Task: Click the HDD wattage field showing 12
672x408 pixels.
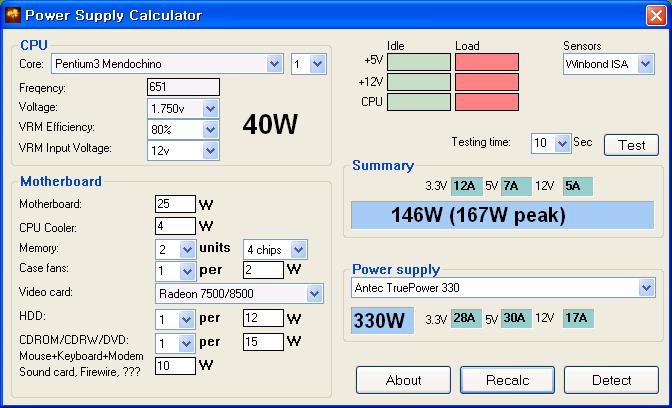Action: tap(263, 318)
